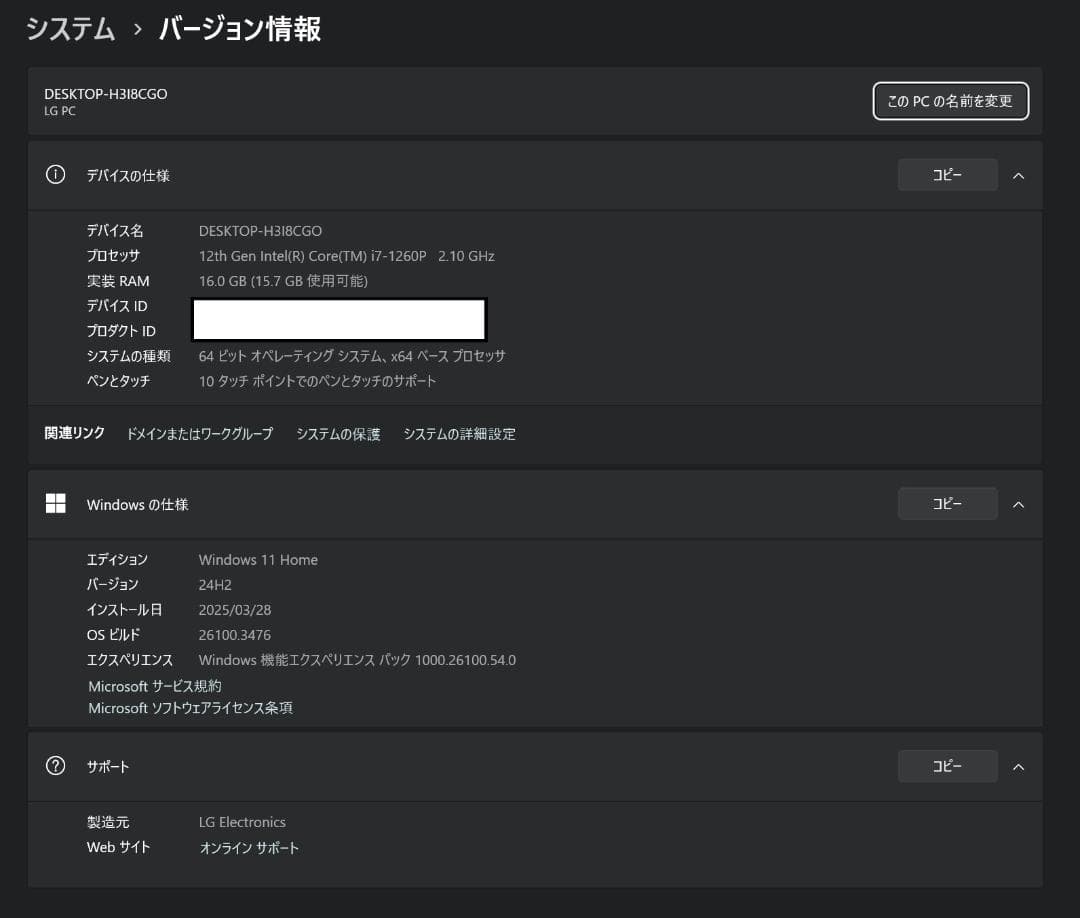This screenshot has width=1080, height=918.
Task: Open ドメインまたはワークグループ link
Action: [199, 434]
